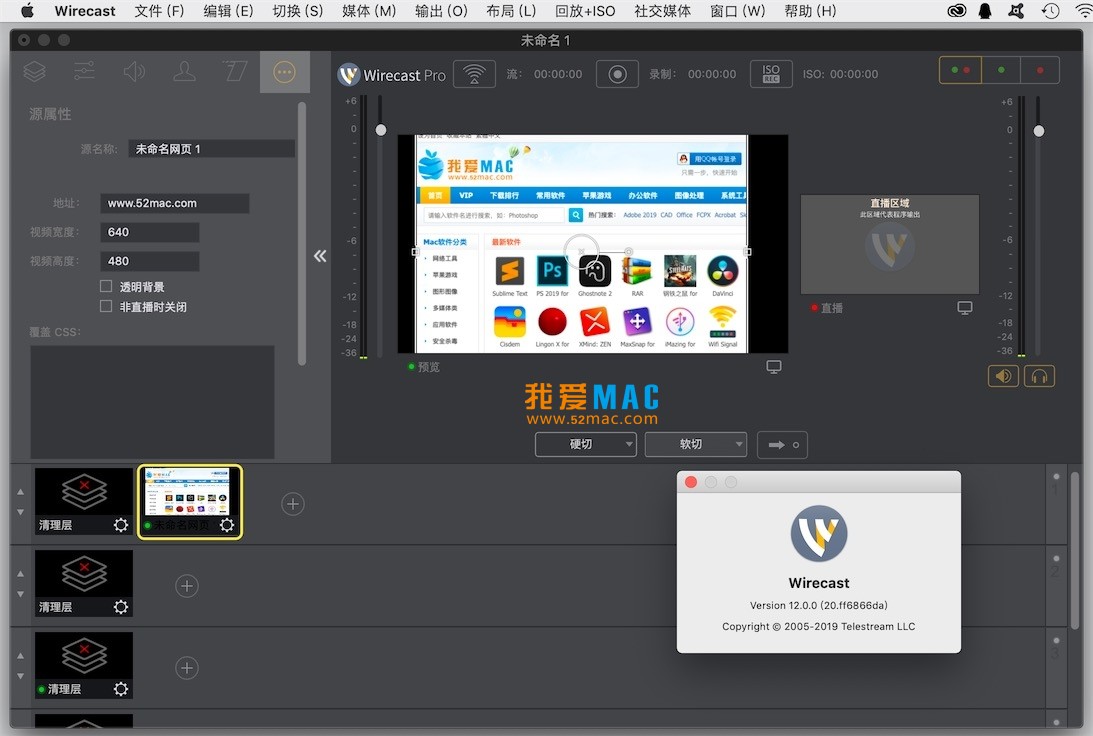
Task: Select the ellipsis source properties icon
Action: tap(284, 71)
